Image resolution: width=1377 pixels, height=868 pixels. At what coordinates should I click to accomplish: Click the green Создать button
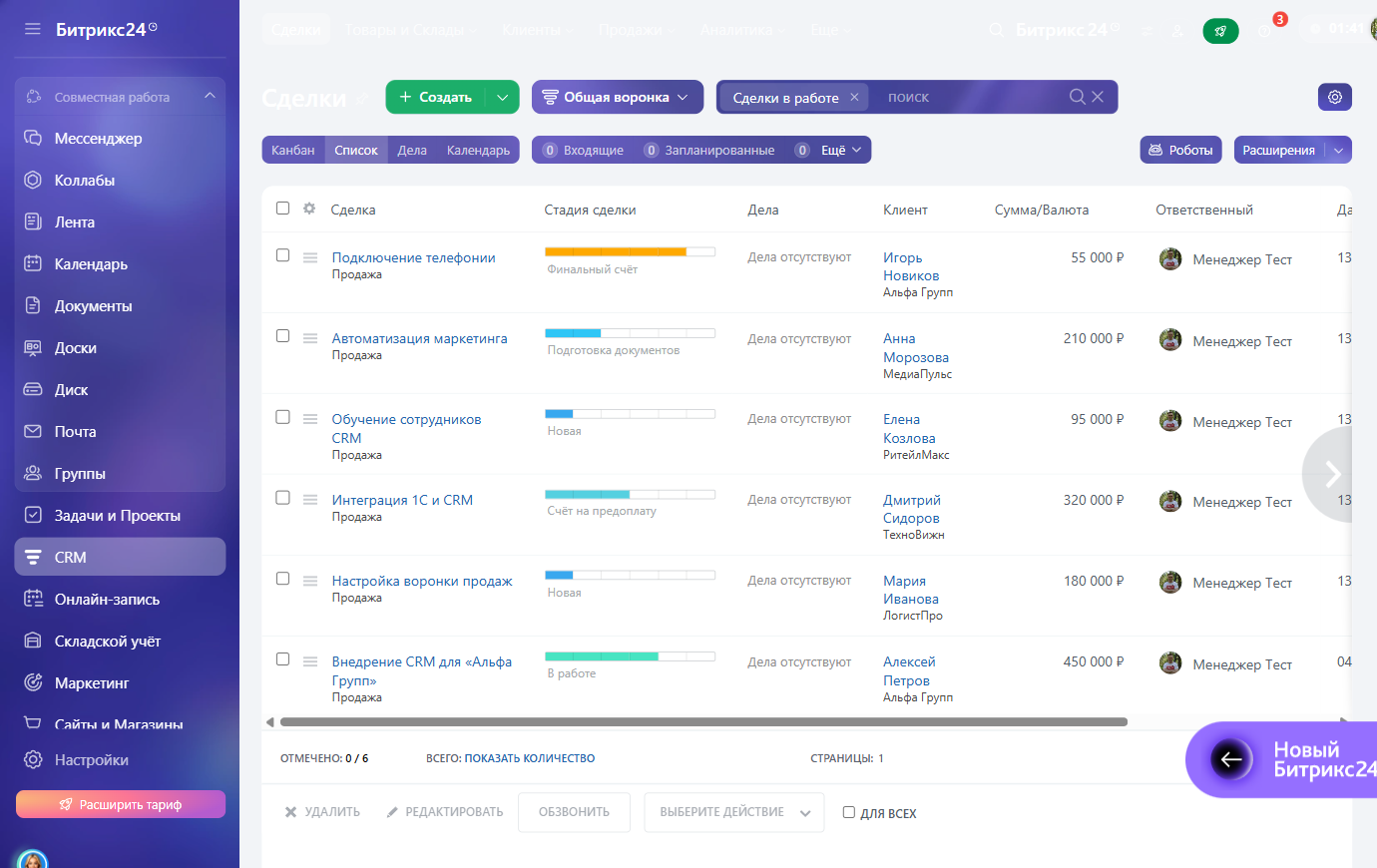(x=435, y=97)
